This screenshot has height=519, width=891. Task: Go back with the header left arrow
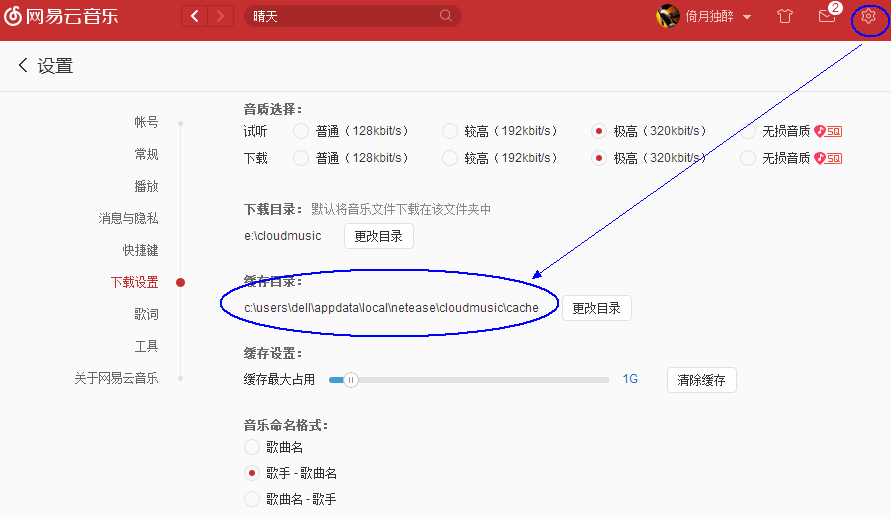tap(194, 16)
